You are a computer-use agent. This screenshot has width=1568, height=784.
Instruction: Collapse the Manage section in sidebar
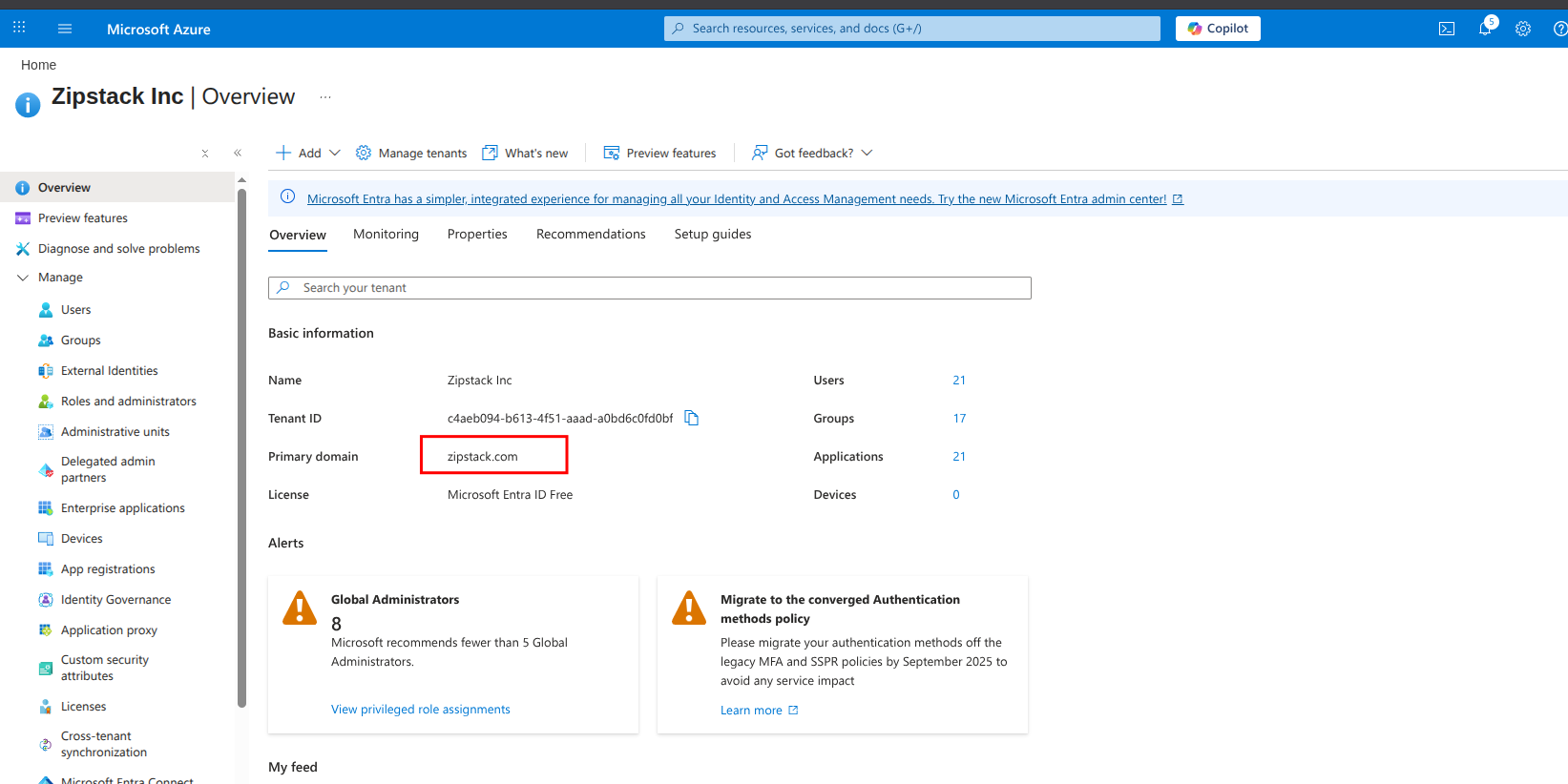tap(23, 278)
